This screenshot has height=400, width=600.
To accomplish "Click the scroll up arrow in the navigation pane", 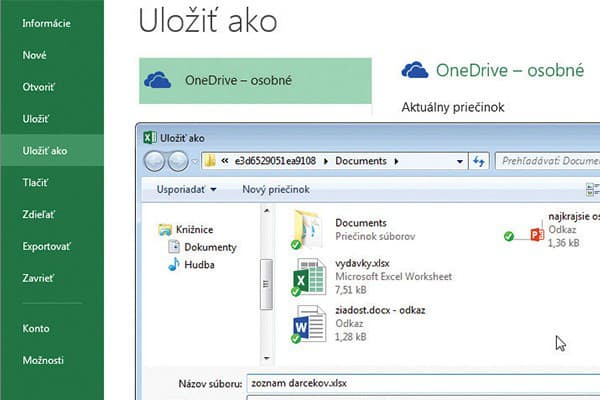I will 267,211.
